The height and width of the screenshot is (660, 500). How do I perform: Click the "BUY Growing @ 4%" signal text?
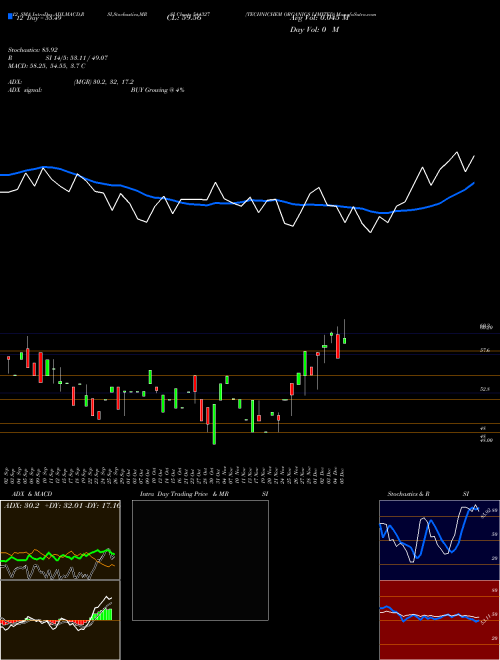click(x=157, y=90)
